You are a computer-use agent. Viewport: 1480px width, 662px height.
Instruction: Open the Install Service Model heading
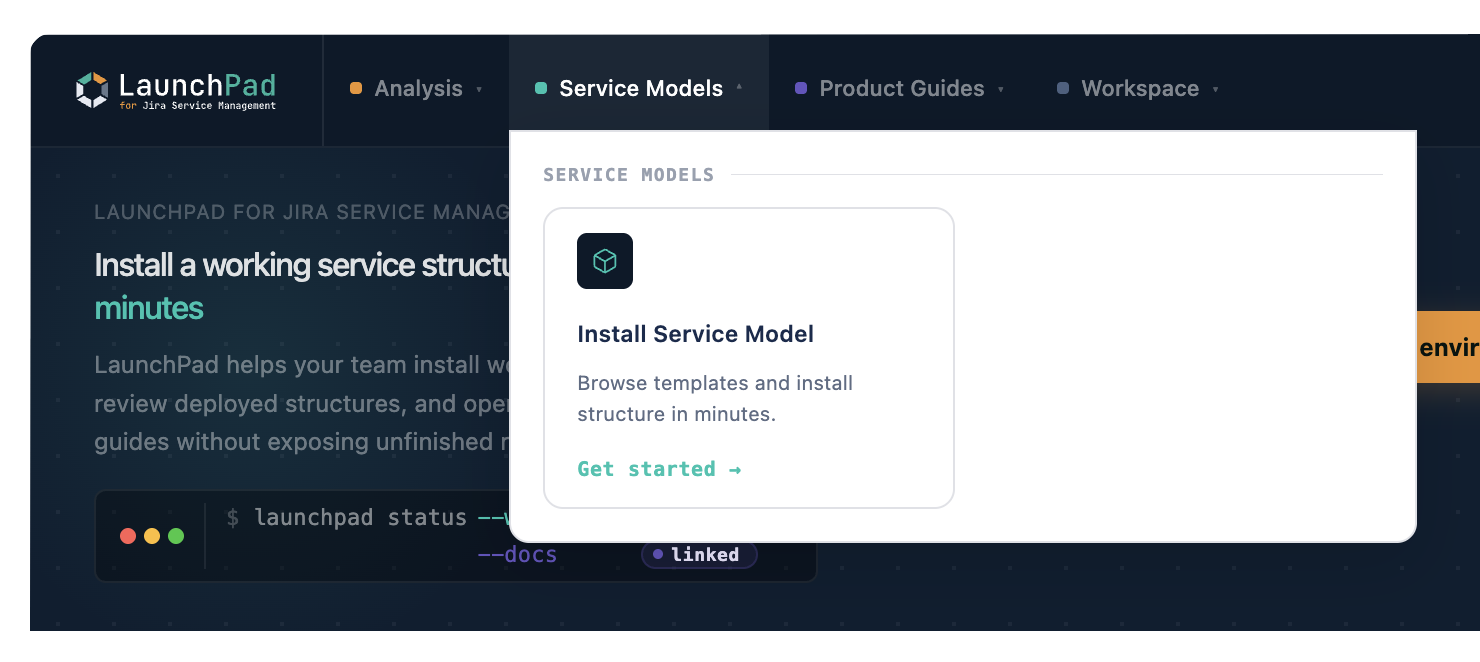(695, 334)
